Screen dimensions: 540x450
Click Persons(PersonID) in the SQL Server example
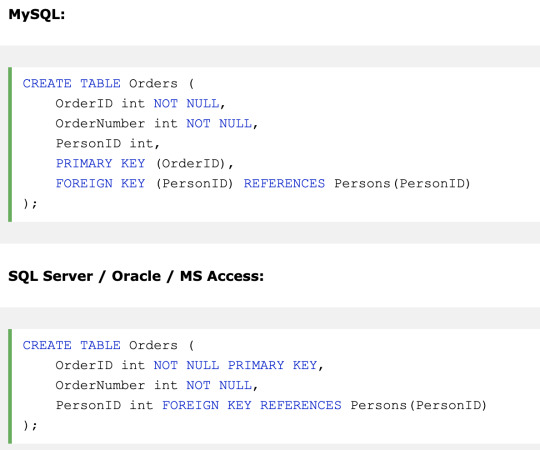(x=418, y=405)
